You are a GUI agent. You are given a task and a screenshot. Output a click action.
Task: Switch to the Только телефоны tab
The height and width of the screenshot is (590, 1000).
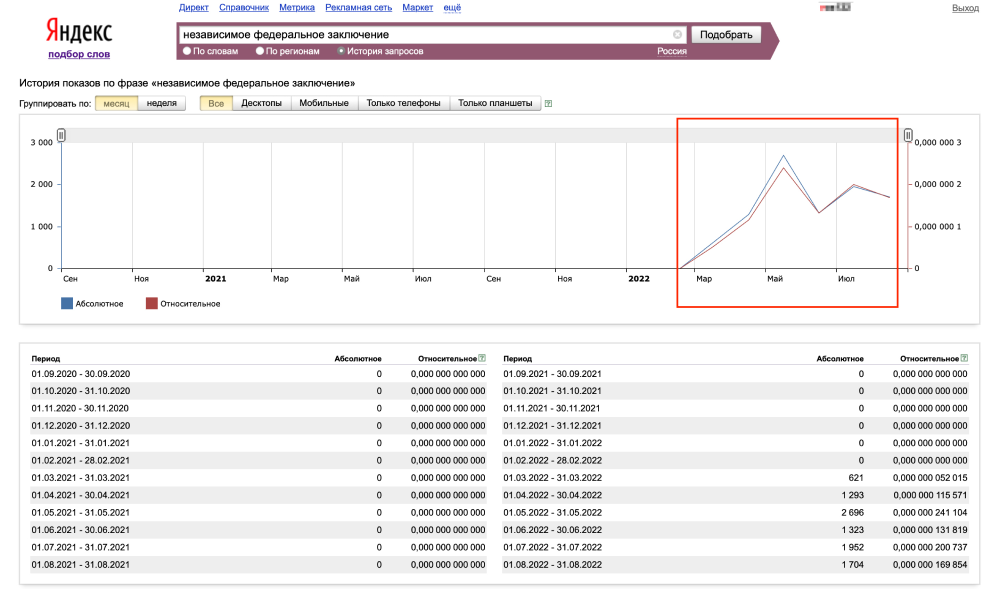tap(404, 103)
